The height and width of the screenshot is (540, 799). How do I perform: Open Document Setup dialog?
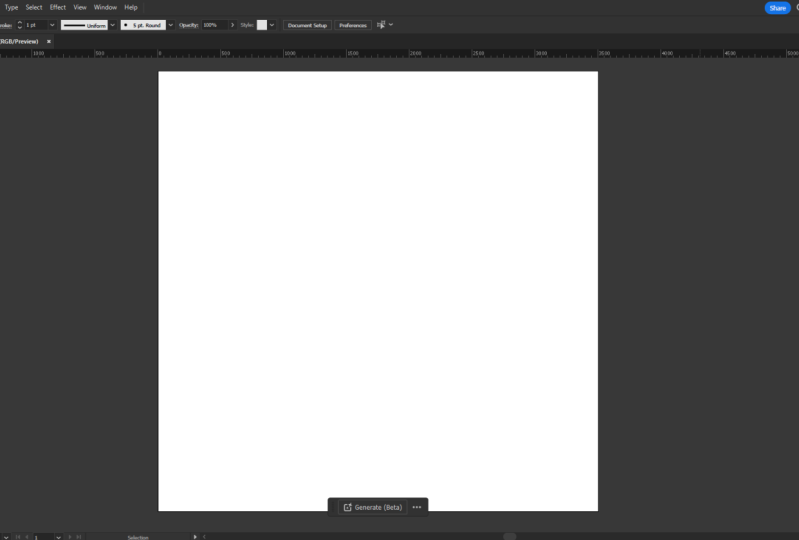[307, 25]
